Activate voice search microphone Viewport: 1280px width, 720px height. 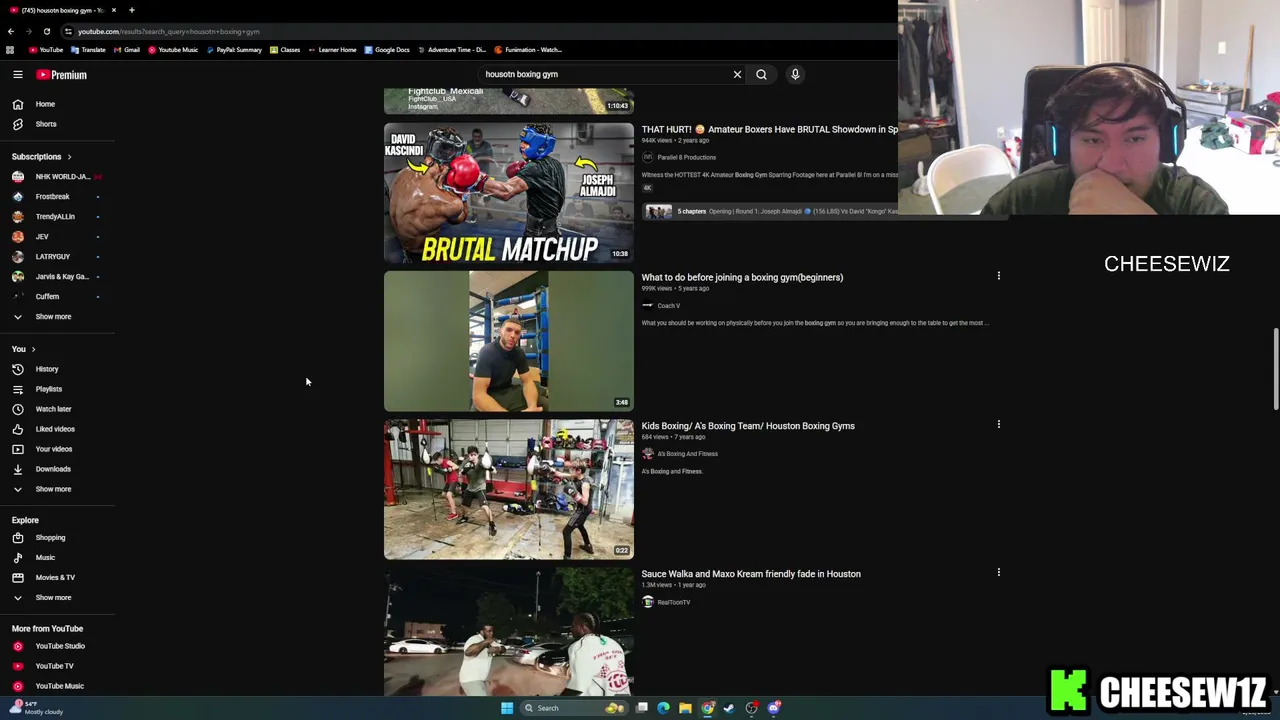tap(795, 74)
